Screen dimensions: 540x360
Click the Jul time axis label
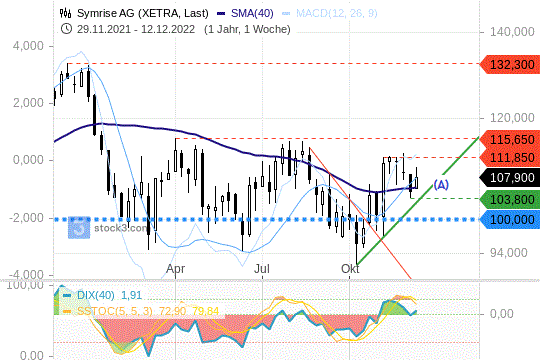pyautogui.click(x=262, y=269)
